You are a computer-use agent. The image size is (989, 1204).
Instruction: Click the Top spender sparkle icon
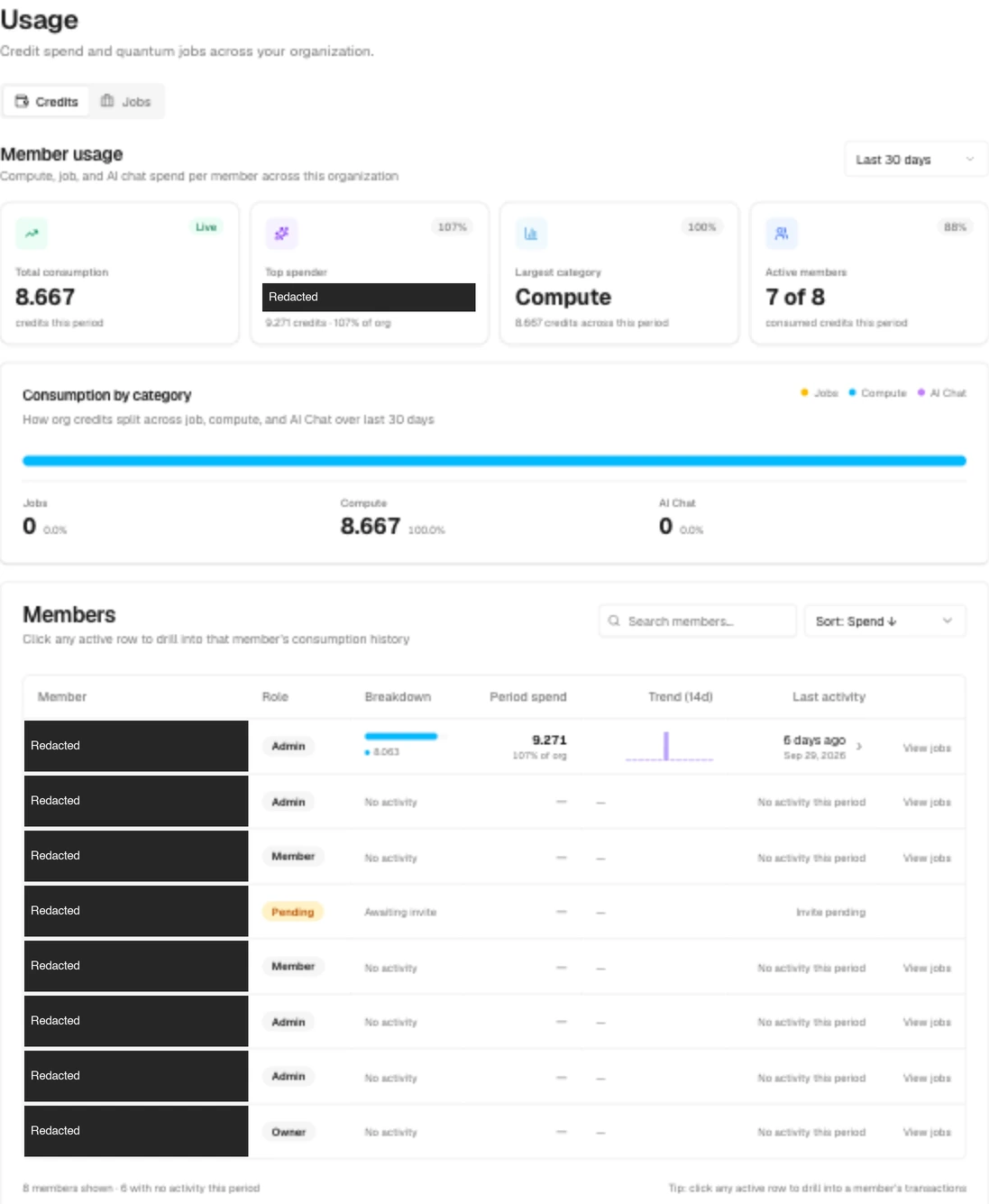[x=281, y=234]
